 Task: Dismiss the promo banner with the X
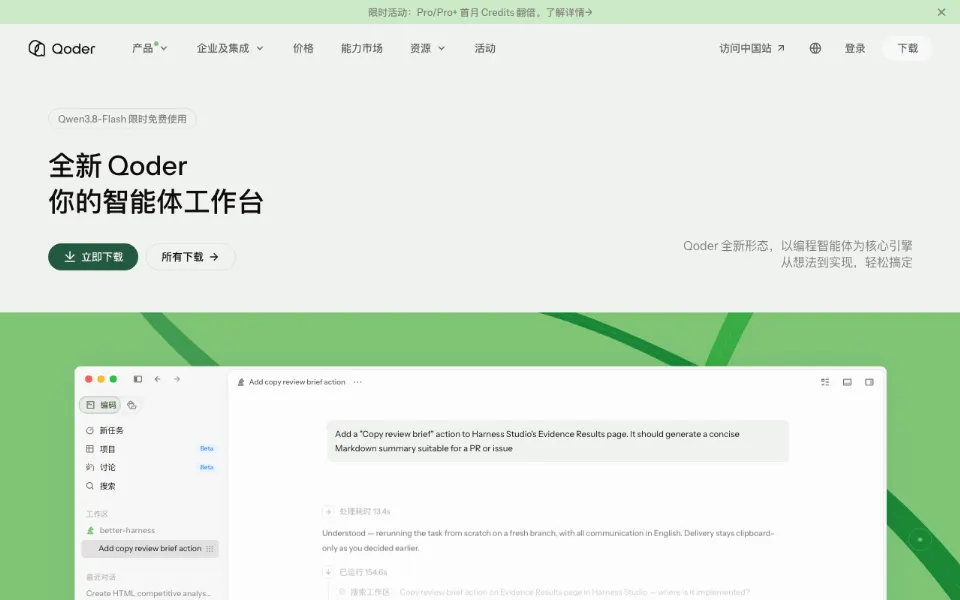point(941,12)
